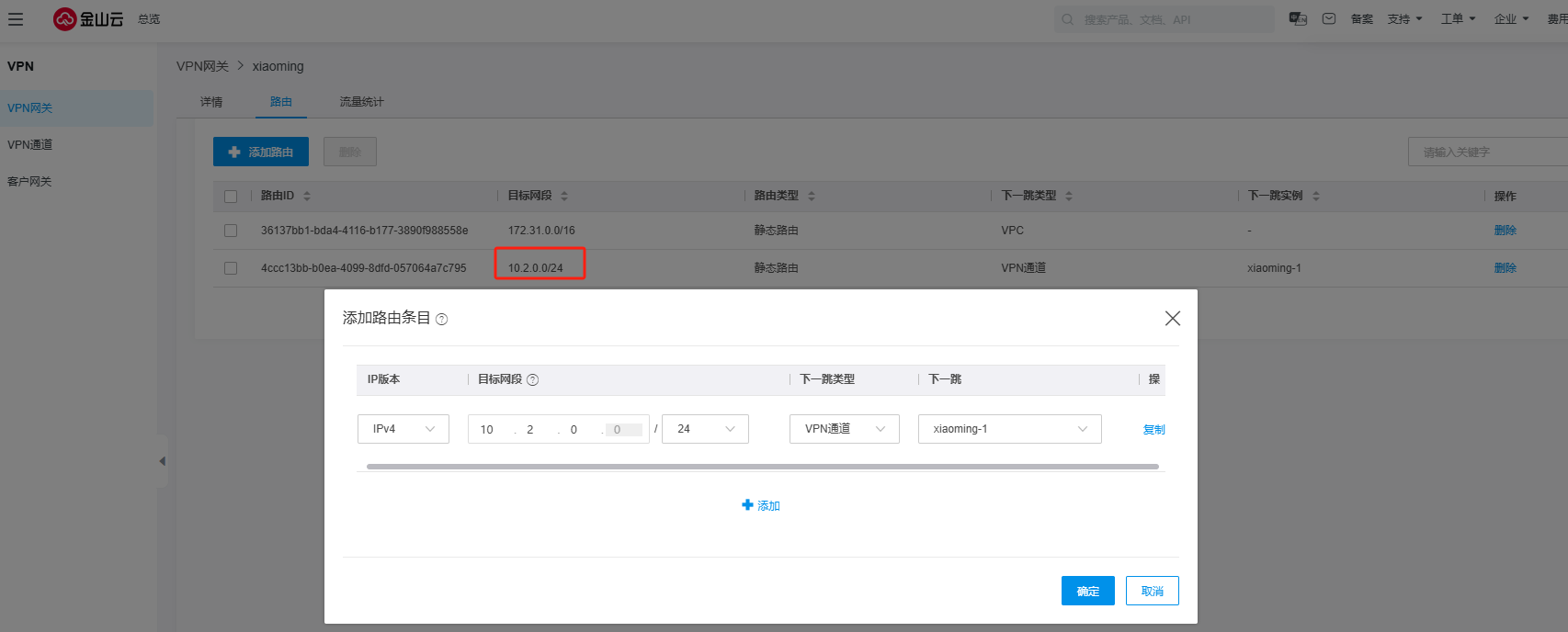Click help icon next to 目标网段 column

[533, 379]
